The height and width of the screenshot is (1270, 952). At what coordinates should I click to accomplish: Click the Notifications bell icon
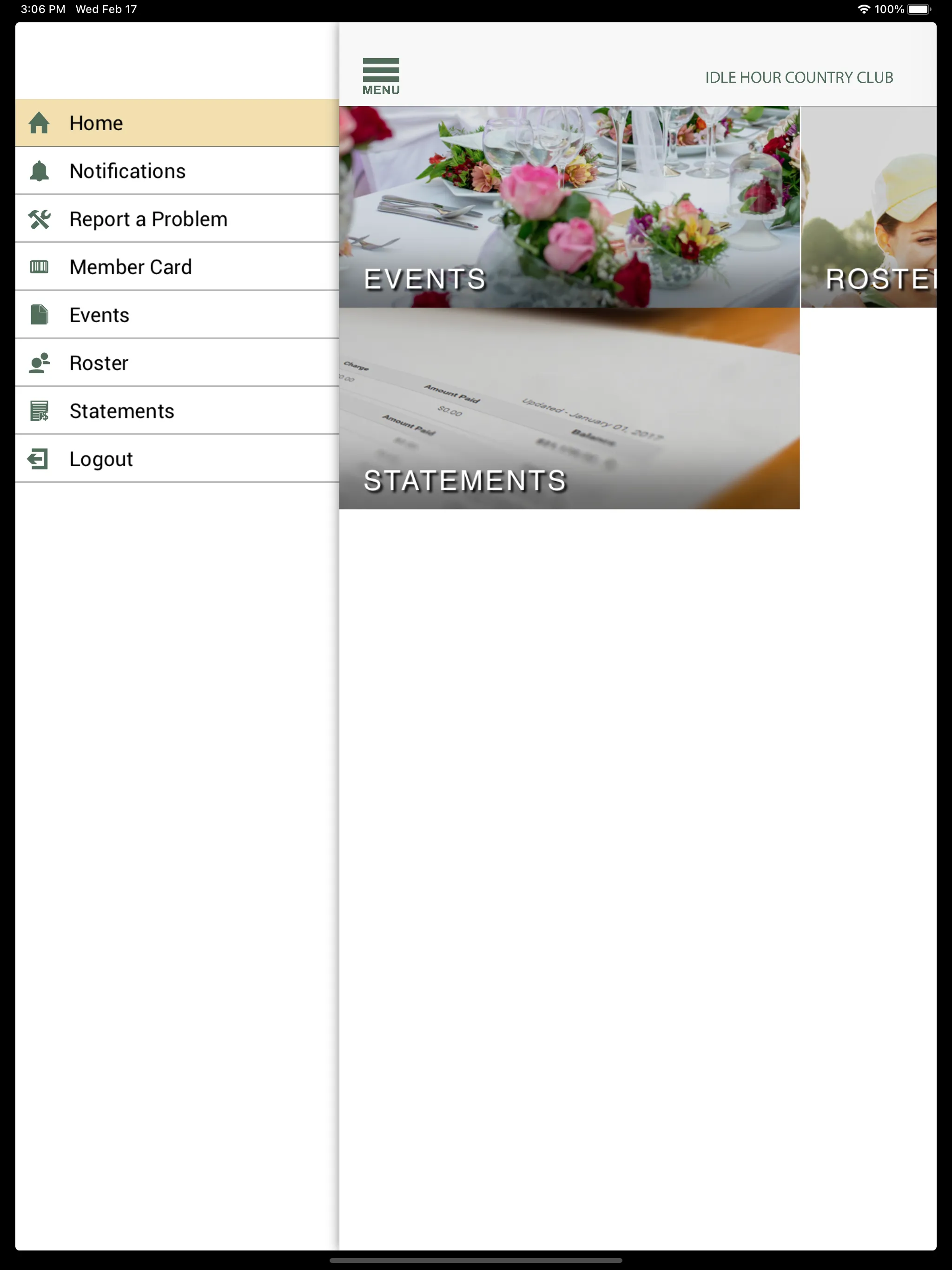(39, 170)
